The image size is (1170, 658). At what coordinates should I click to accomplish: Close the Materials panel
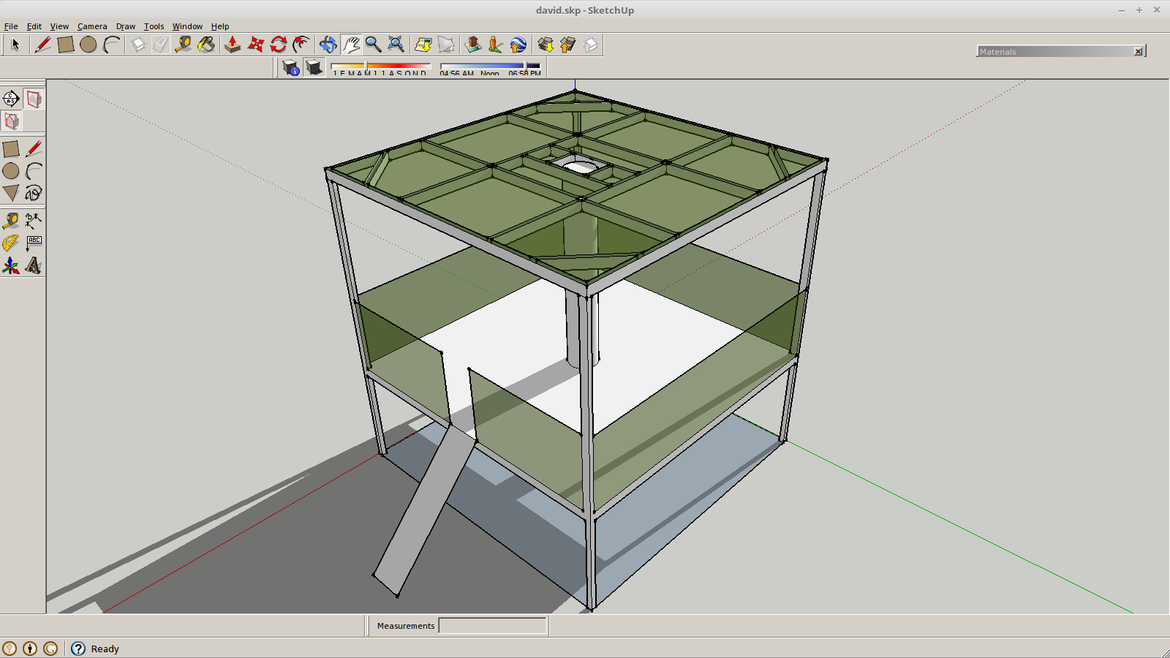point(1138,51)
